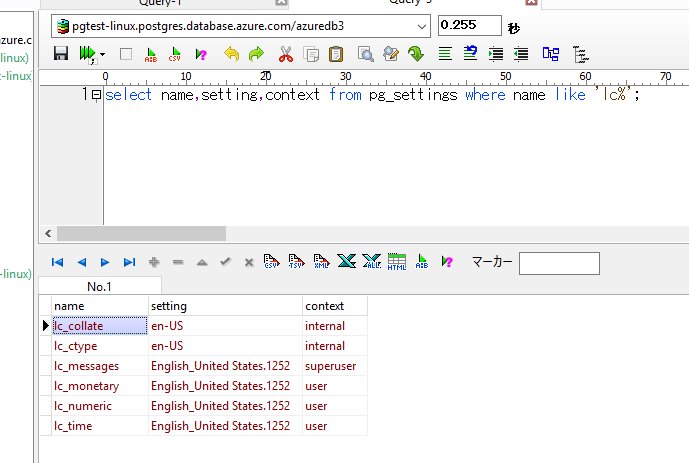689x463 pixels.
Task: Open the run query dropdown arrow
Action: coord(102,55)
